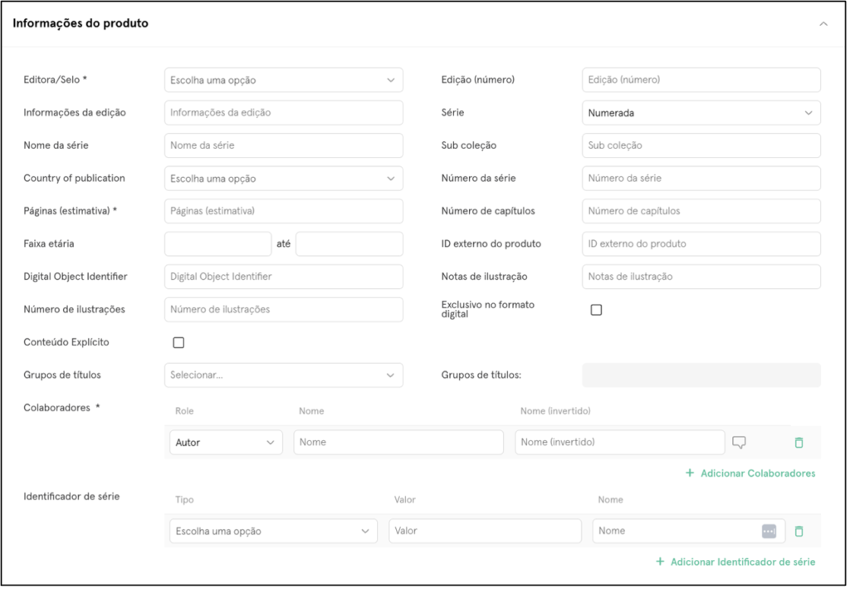
Task: Click the Informações da edição field
Action: point(284,113)
